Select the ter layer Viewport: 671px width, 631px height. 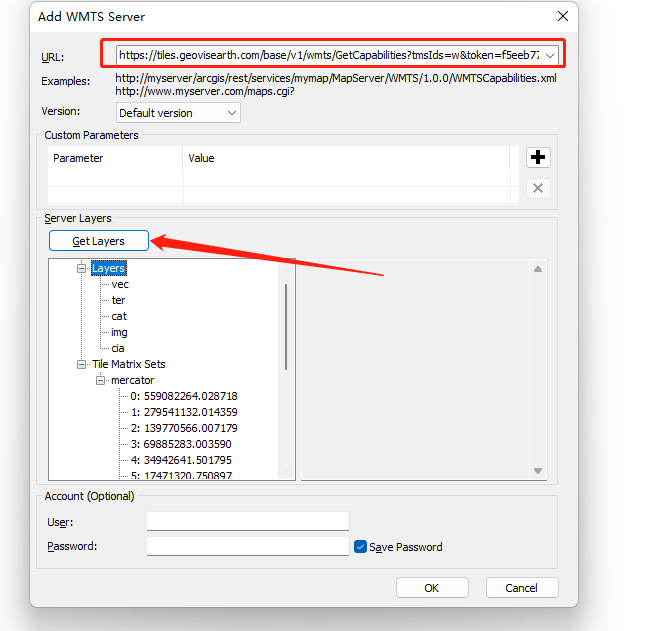[x=119, y=300]
